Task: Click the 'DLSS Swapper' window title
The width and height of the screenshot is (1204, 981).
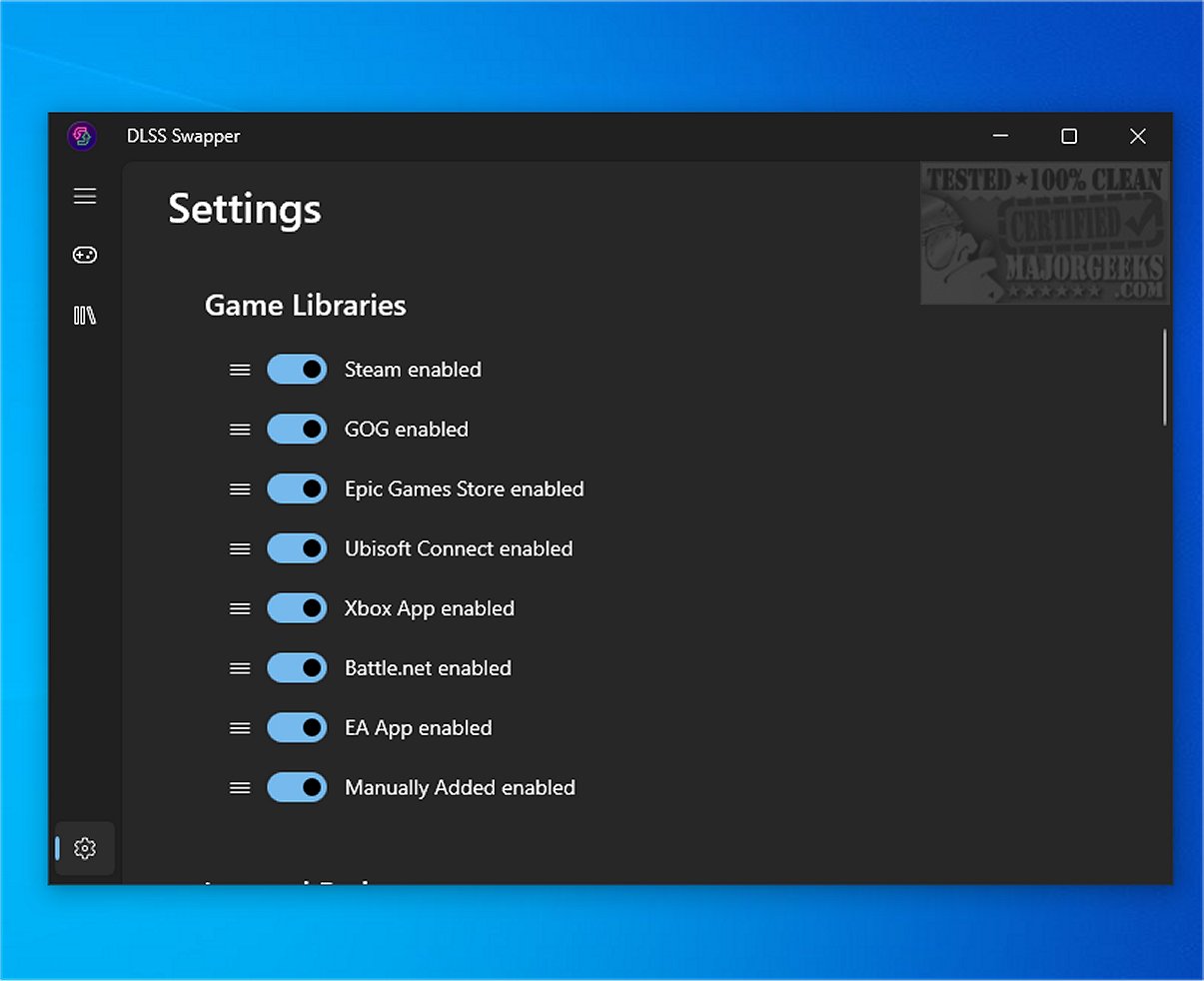Action: [184, 136]
